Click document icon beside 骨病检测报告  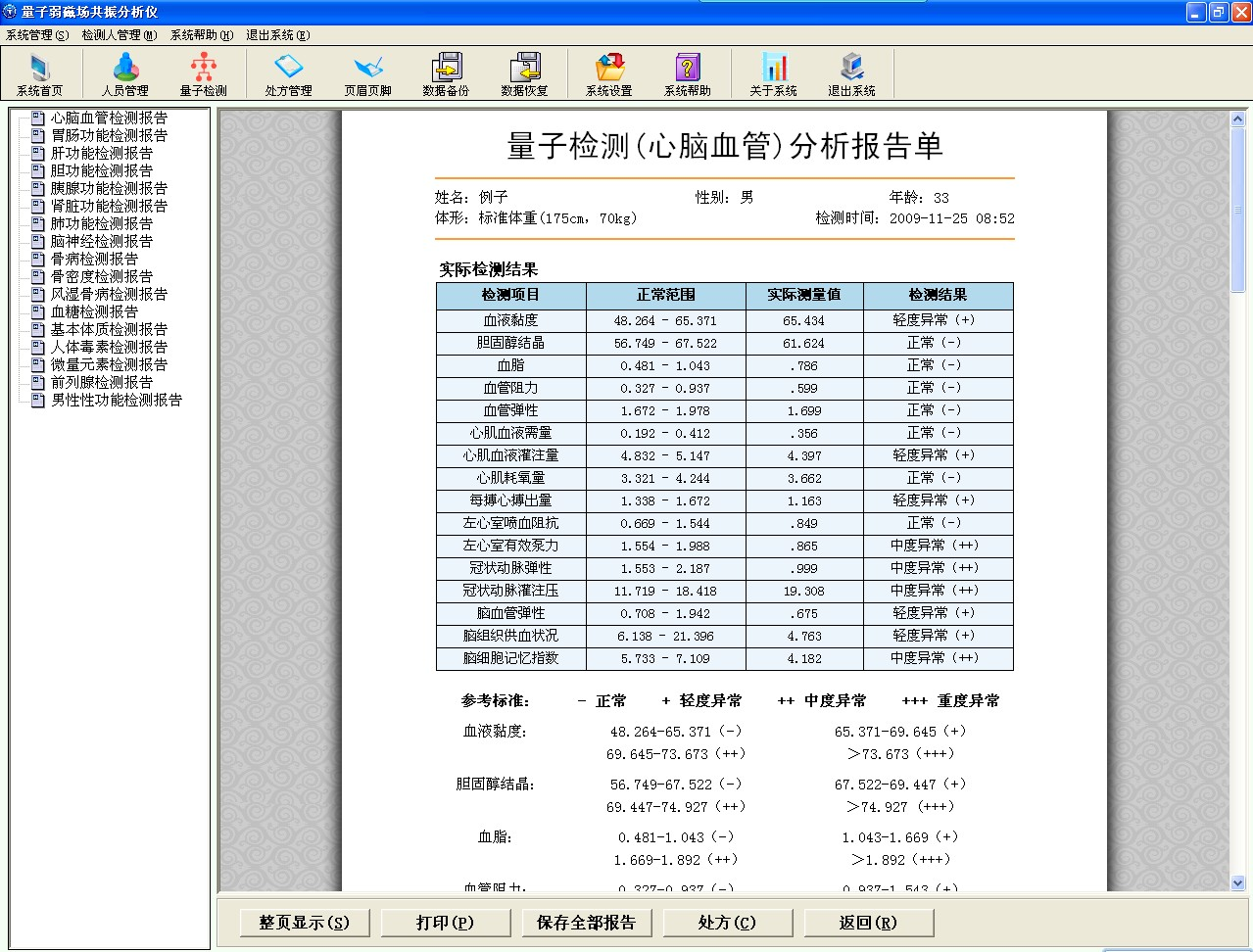click(x=38, y=259)
